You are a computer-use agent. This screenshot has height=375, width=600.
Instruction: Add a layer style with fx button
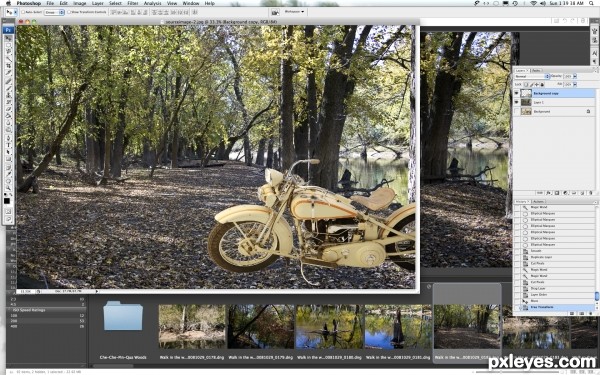pyautogui.click(x=549, y=193)
